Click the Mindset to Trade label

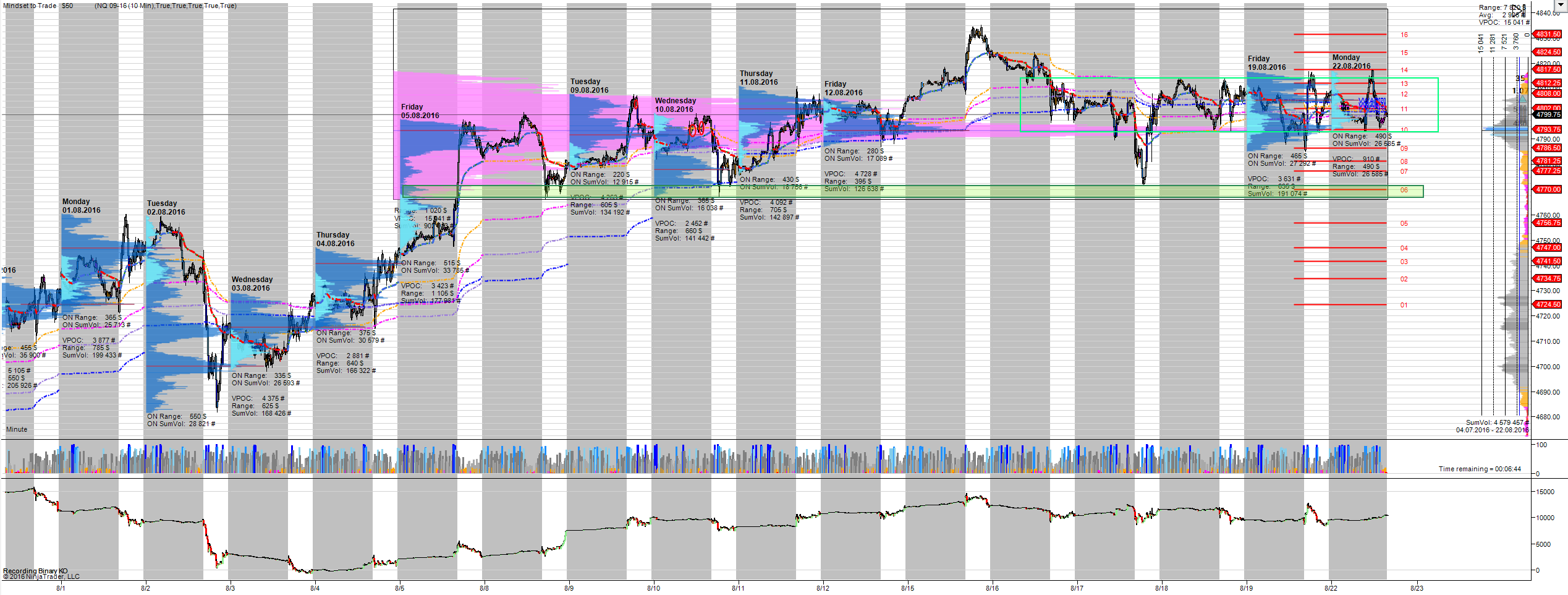[x=30, y=6]
